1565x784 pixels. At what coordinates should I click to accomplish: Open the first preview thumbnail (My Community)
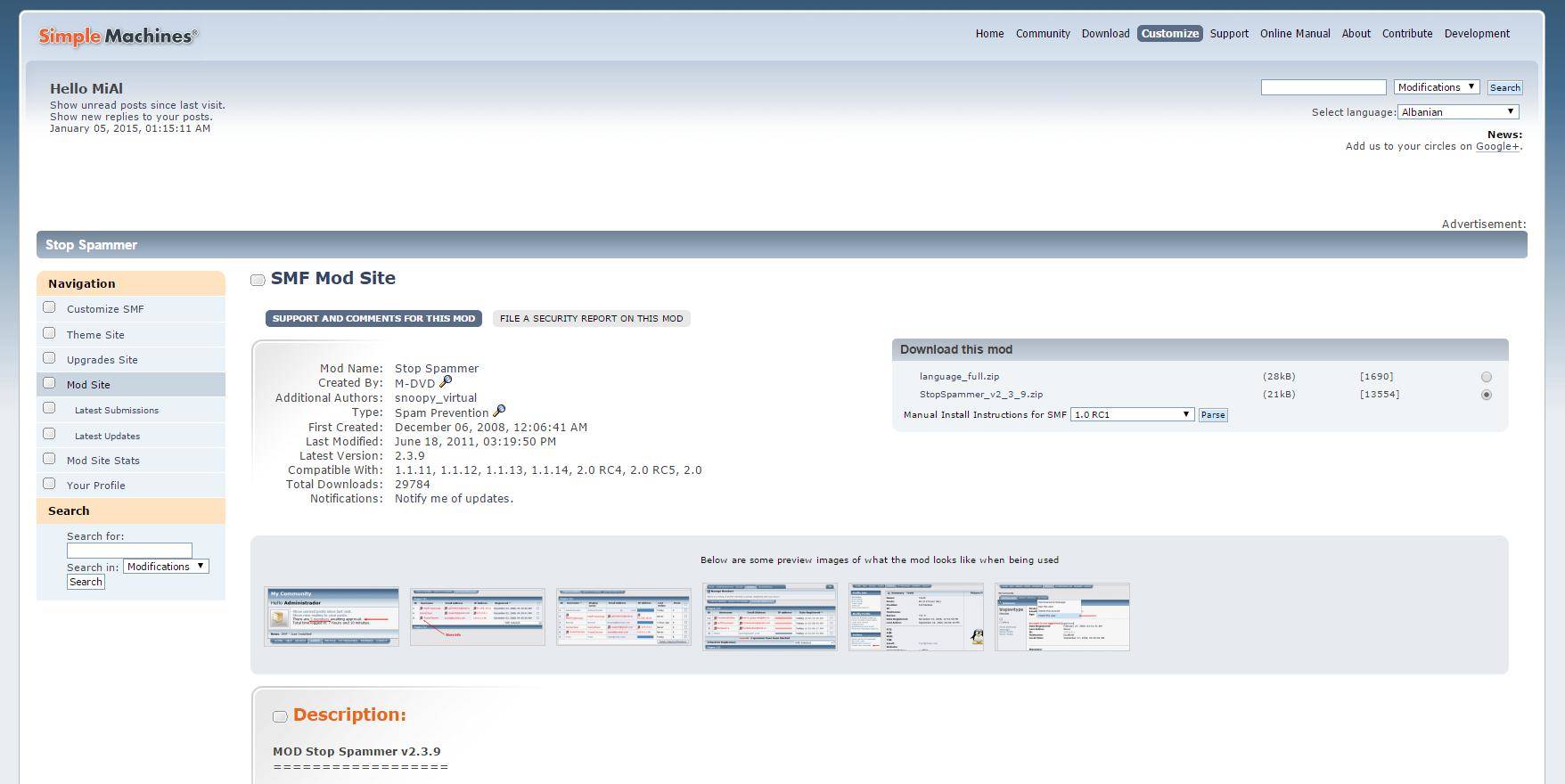(x=332, y=617)
